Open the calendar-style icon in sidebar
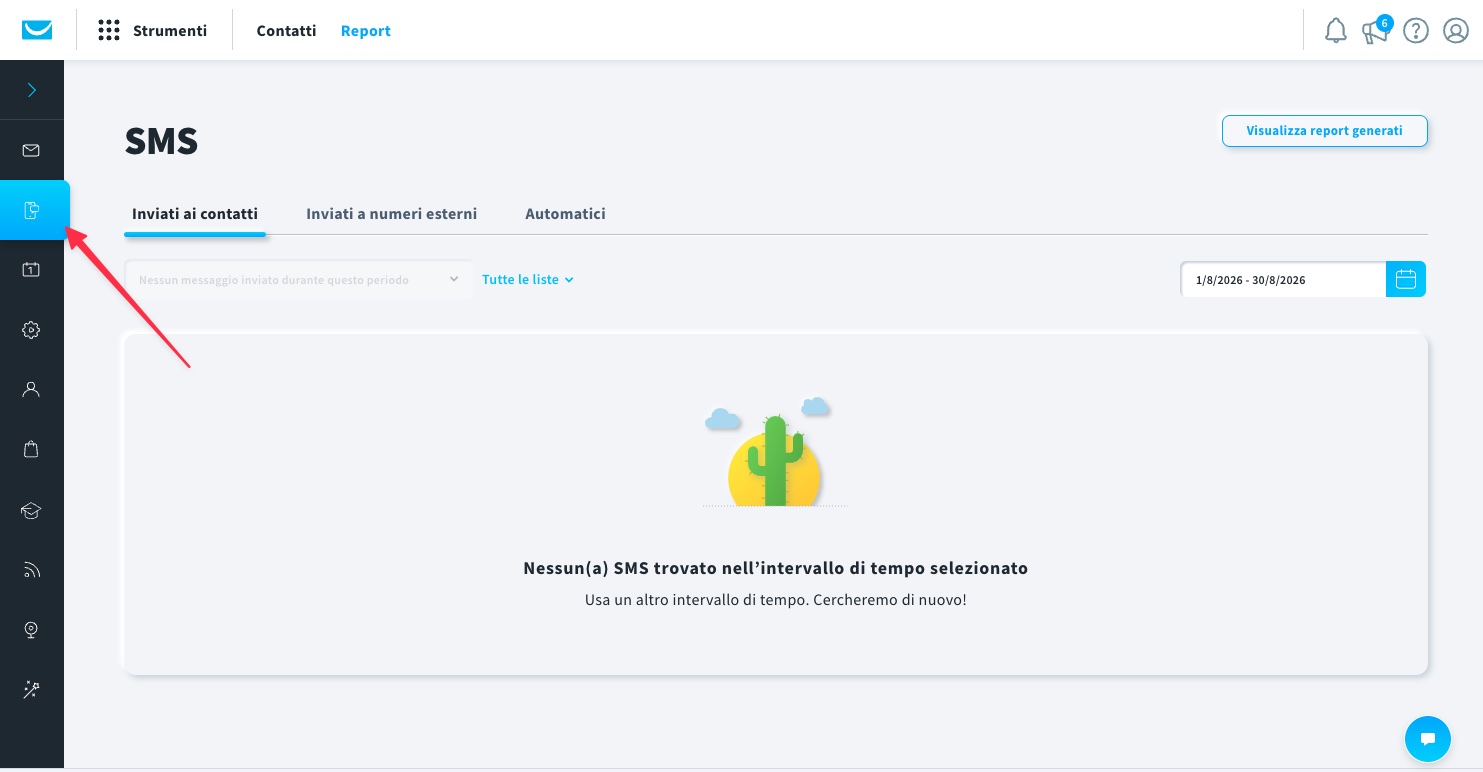The height and width of the screenshot is (772, 1483). pyautogui.click(x=31, y=270)
